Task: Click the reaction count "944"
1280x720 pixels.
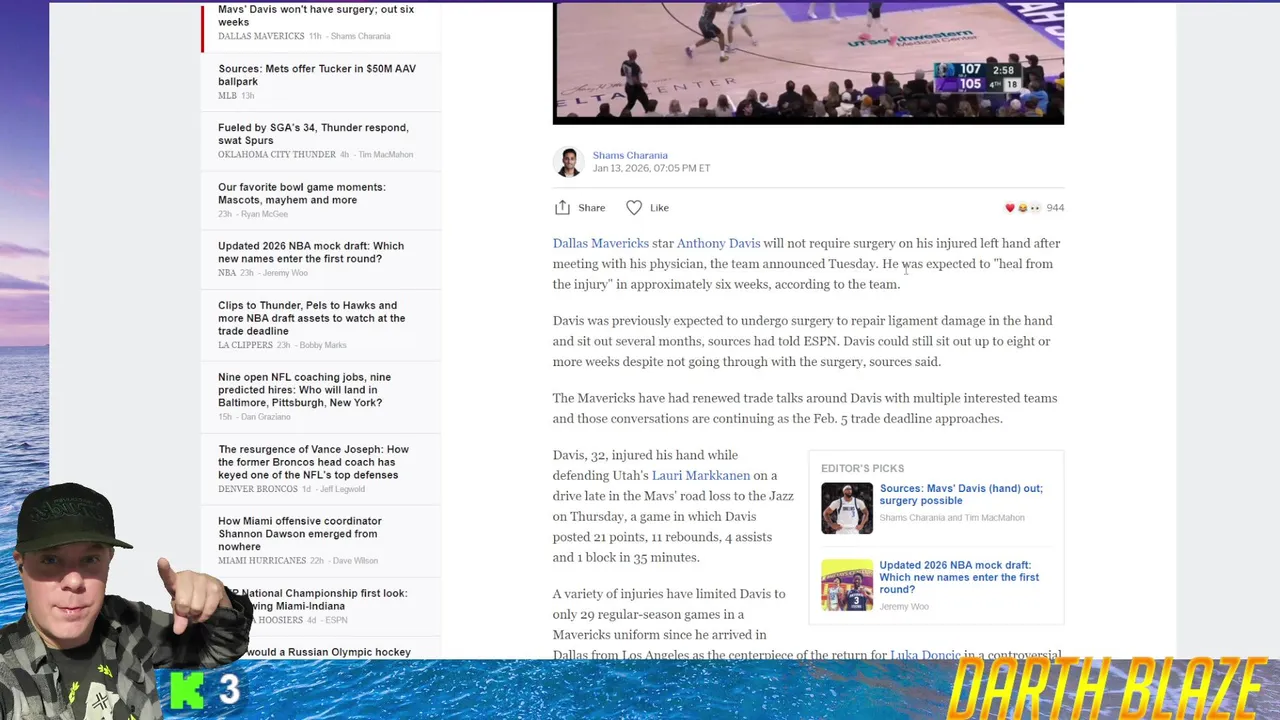Action: (1055, 208)
